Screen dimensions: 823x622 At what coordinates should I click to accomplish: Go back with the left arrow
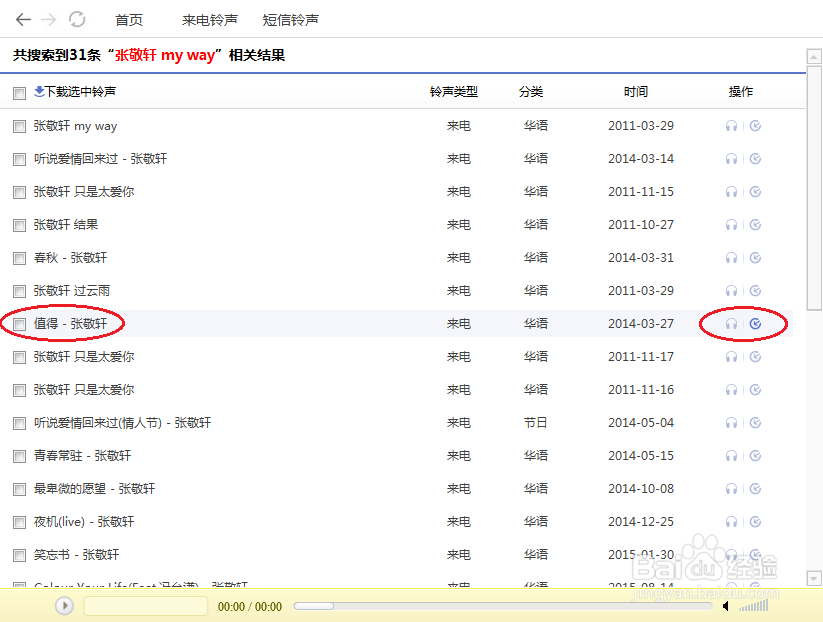[x=23, y=19]
